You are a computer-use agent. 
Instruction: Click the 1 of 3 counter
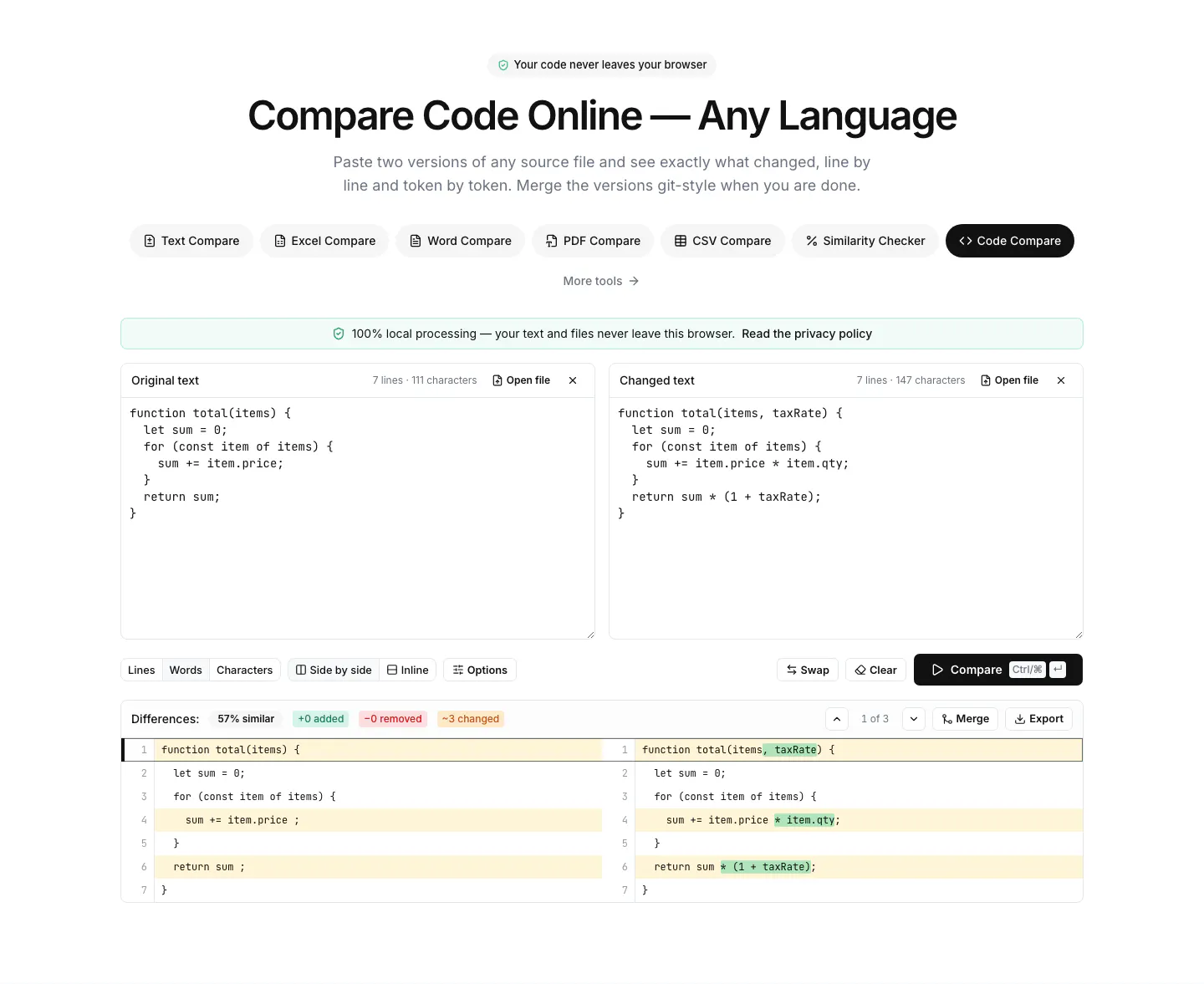click(x=875, y=719)
